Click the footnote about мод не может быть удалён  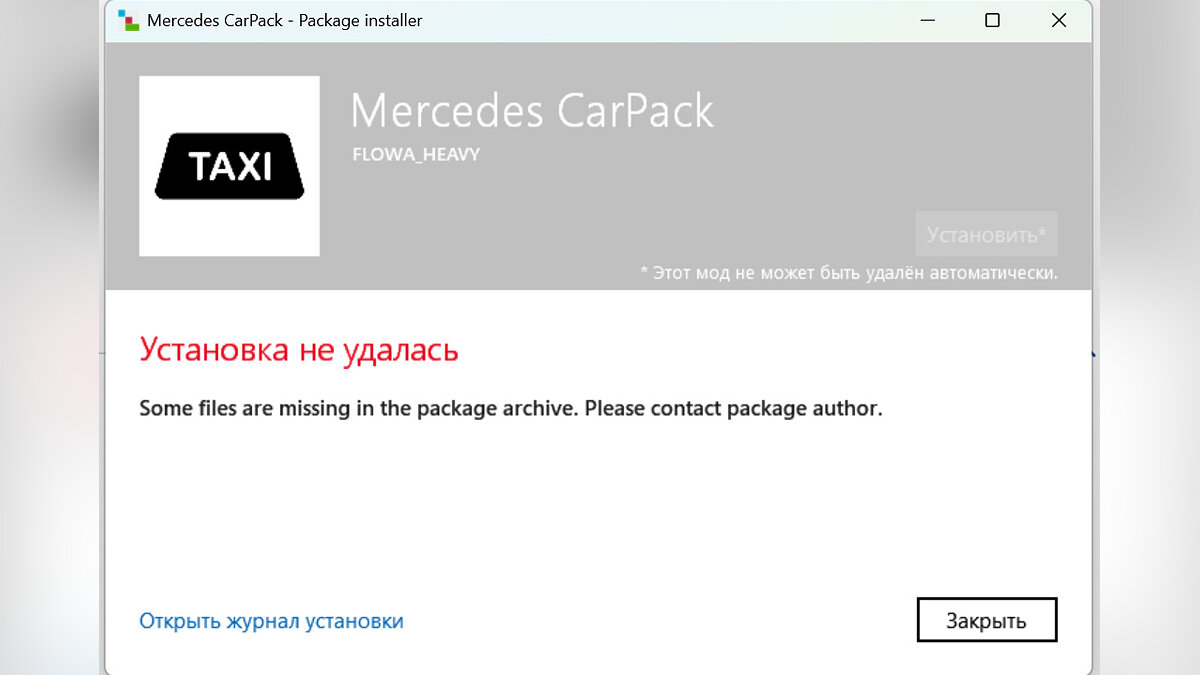848,272
